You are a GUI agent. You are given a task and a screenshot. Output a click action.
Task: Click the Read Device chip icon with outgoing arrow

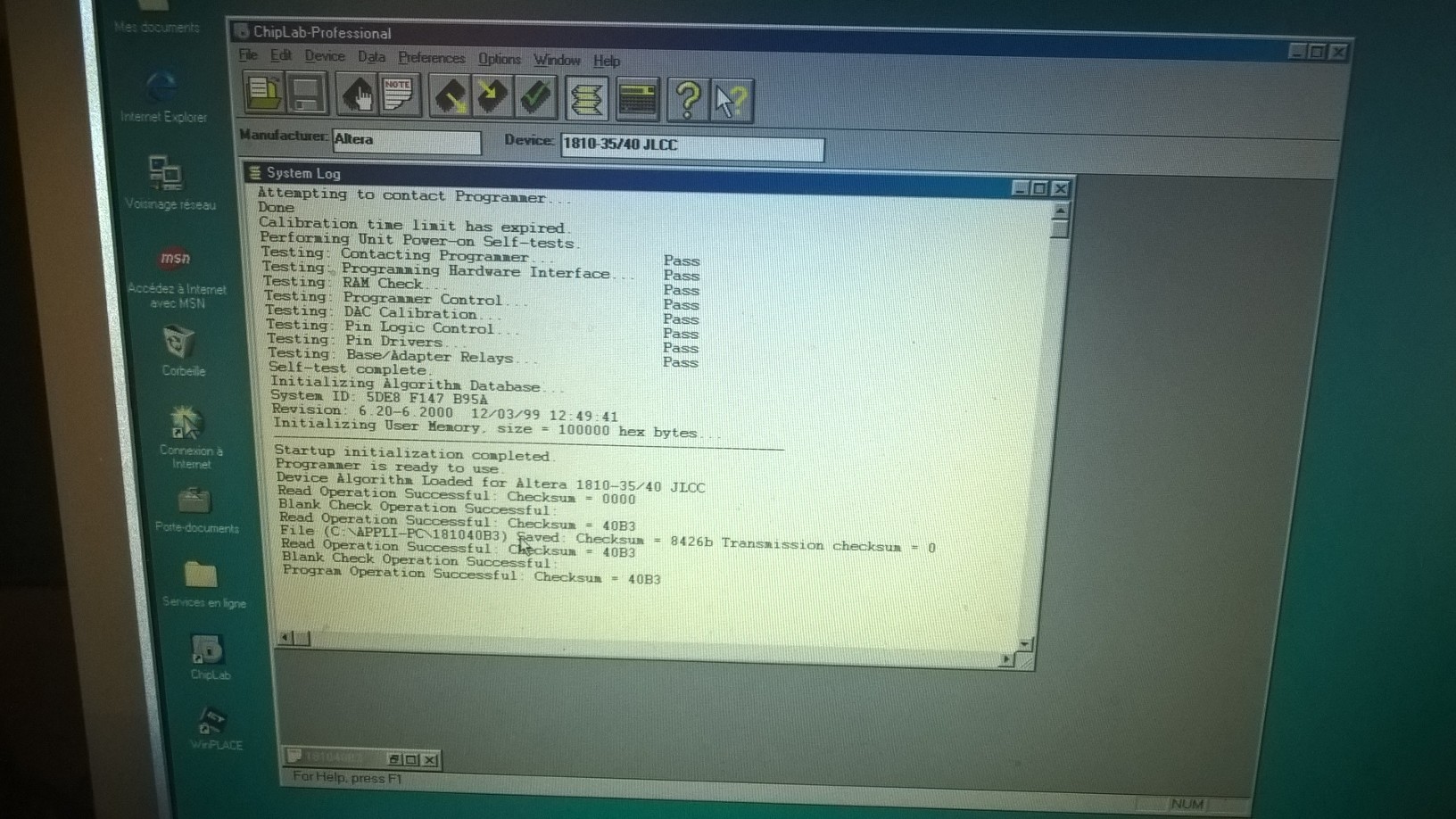450,97
